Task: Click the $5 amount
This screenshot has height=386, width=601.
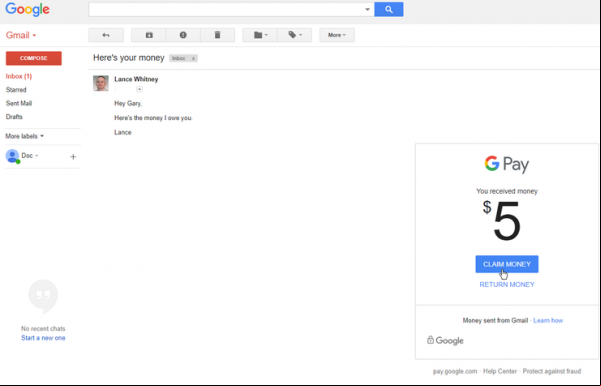Action: (x=502, y=221)
